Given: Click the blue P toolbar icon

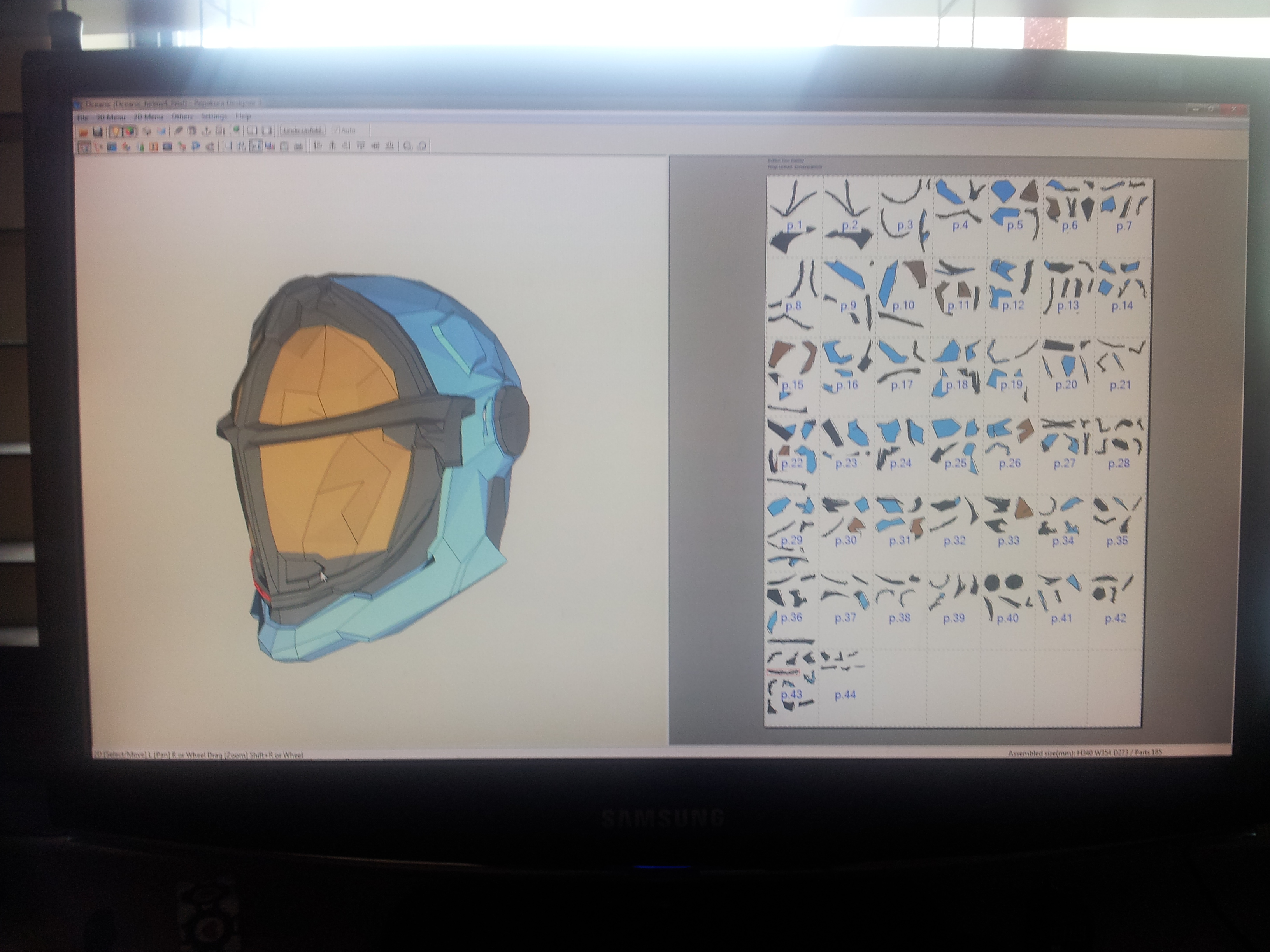Looking at the screenshot, I should [x=195, y=146].
